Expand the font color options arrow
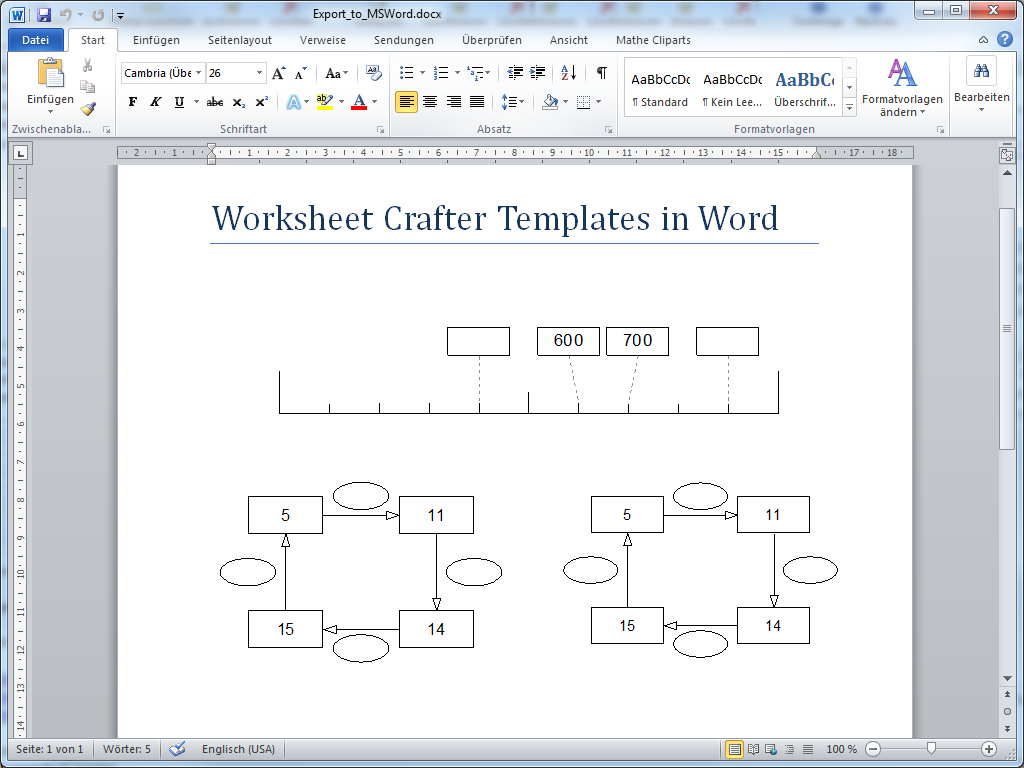 [374, 101]
